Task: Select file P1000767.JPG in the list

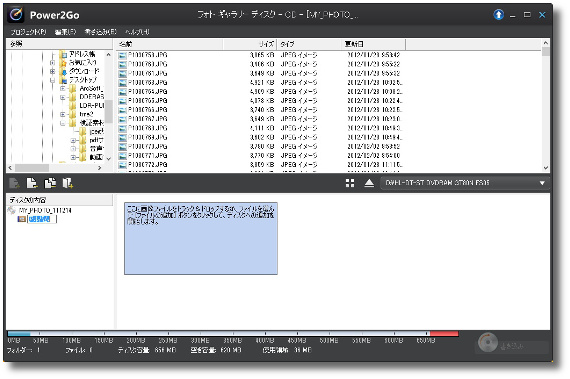Action: pos(148,119)
